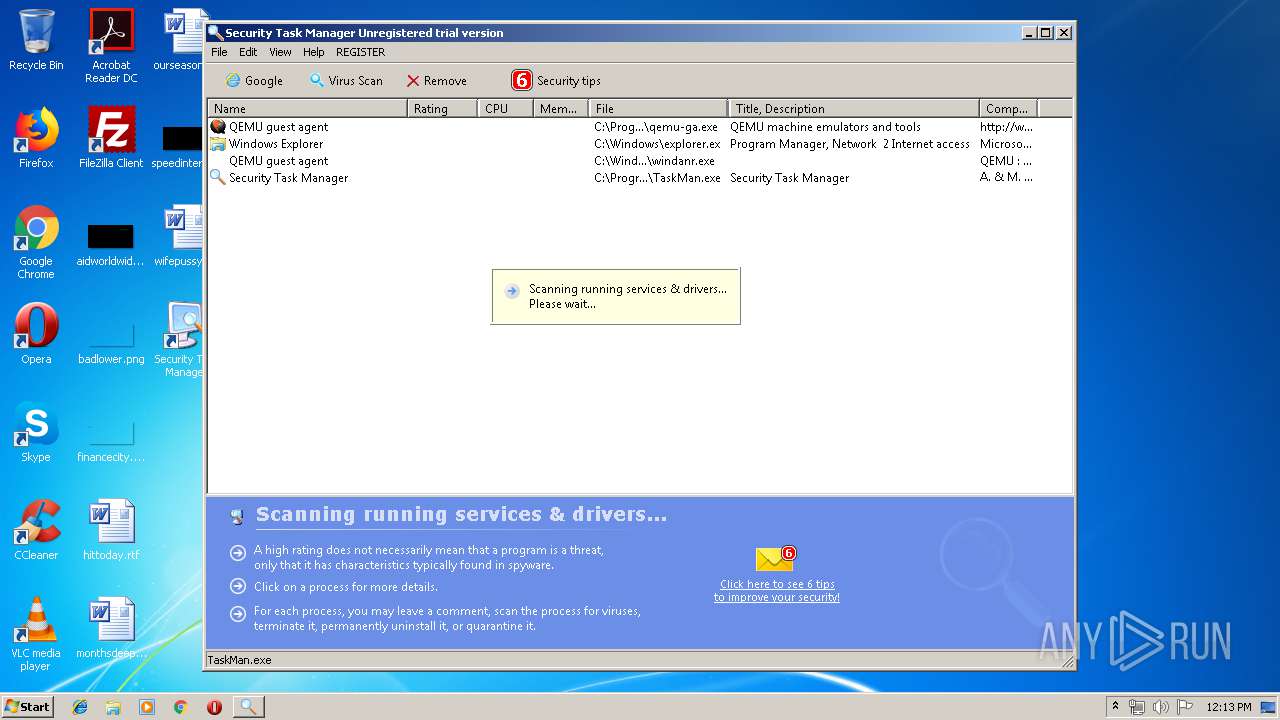
Task: Open the Help menu
Action: coord(314,52)
